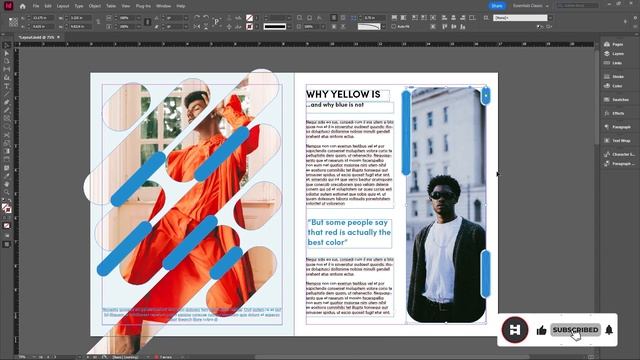Viewport: 640px width, 360px height.
Task: Select the Rectangle Frame tool
Action: click(7, 118)
